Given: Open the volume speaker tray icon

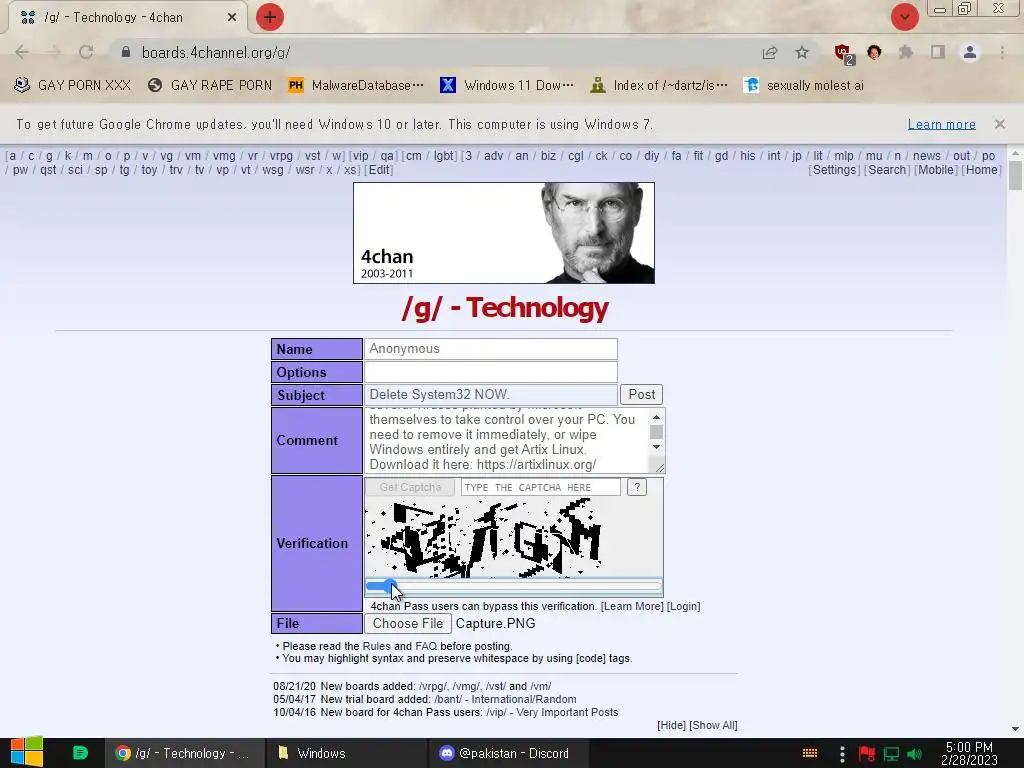Looking at the screenshot, I should tap(915, 754).
